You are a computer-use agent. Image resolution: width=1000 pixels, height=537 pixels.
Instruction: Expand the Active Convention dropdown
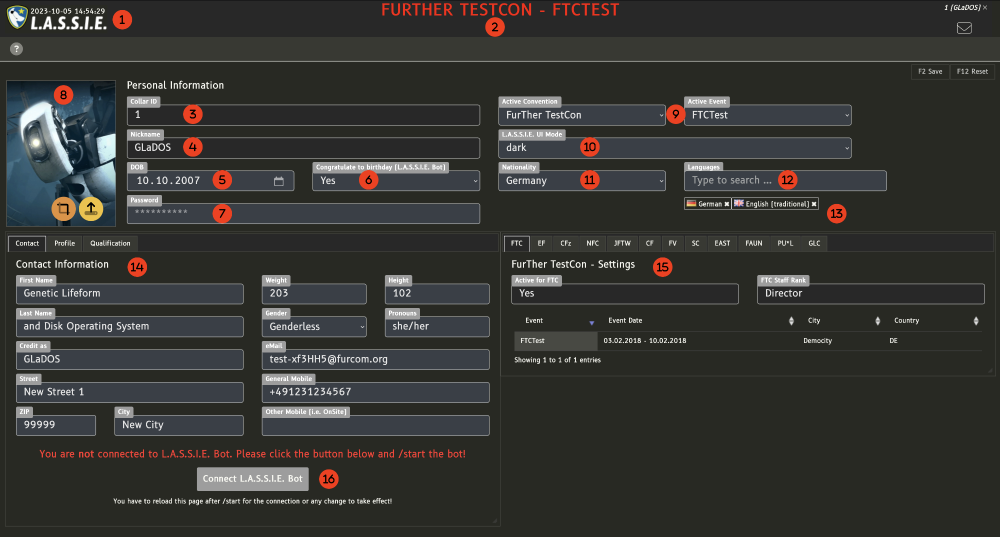(660, 115)
